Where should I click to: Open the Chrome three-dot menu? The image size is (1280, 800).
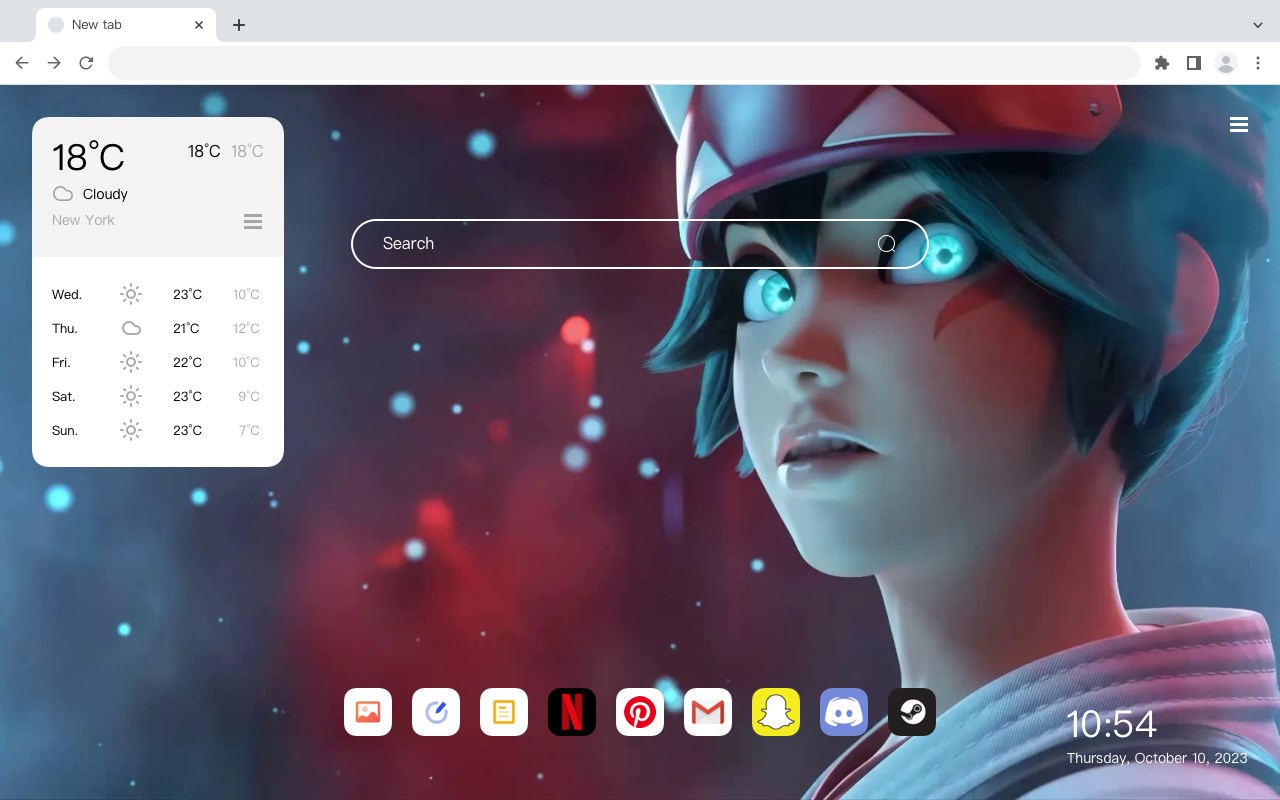pos(1258,63)
